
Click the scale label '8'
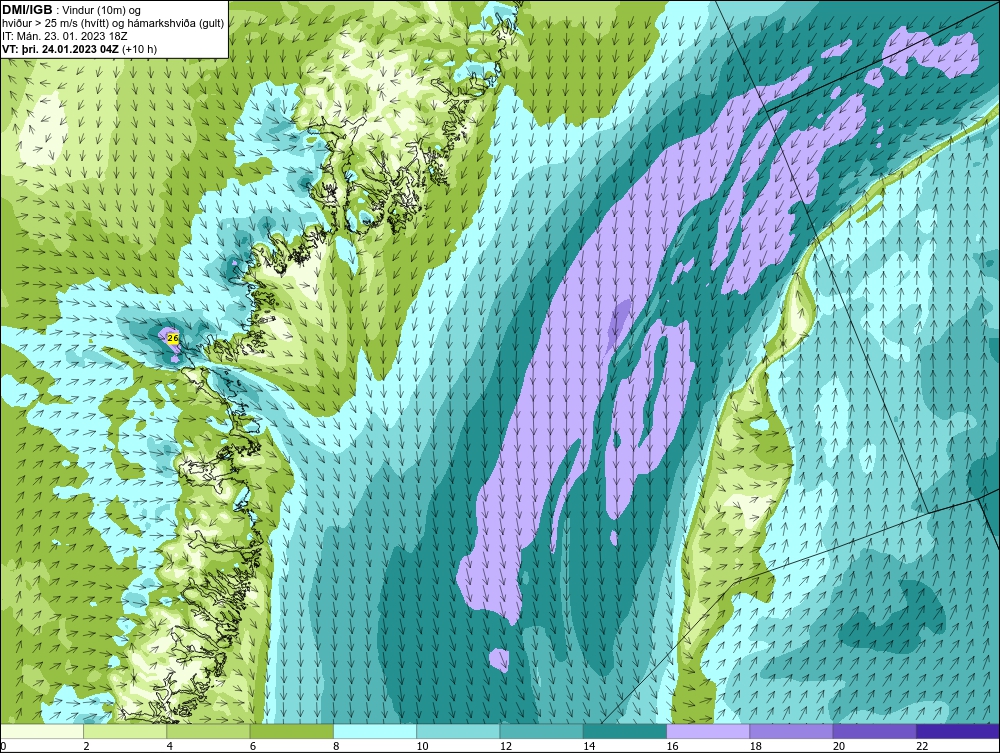coord(336,746)
